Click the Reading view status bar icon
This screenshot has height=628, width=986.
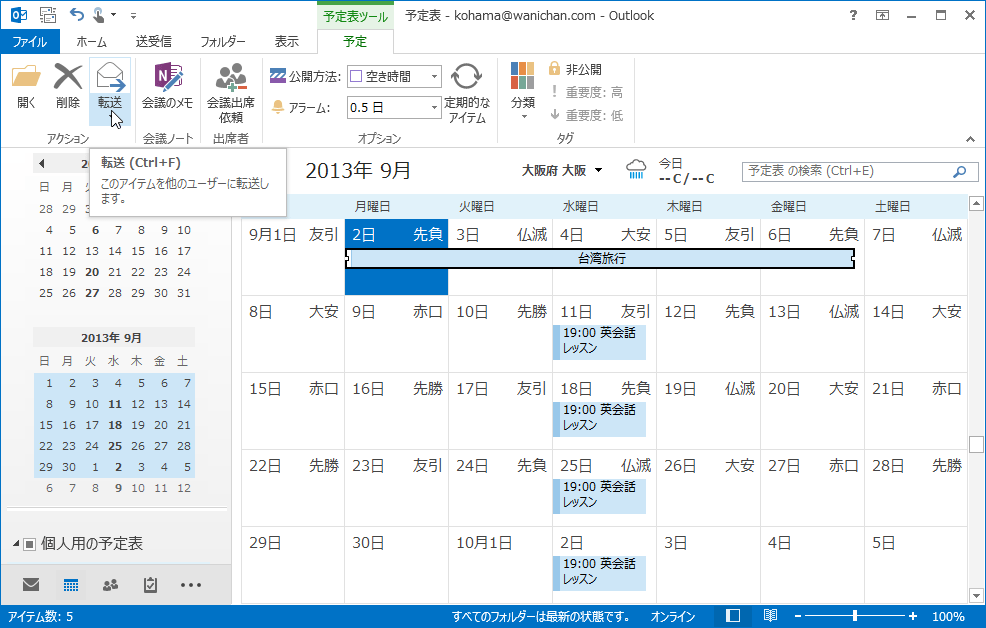tap(770, 616)
